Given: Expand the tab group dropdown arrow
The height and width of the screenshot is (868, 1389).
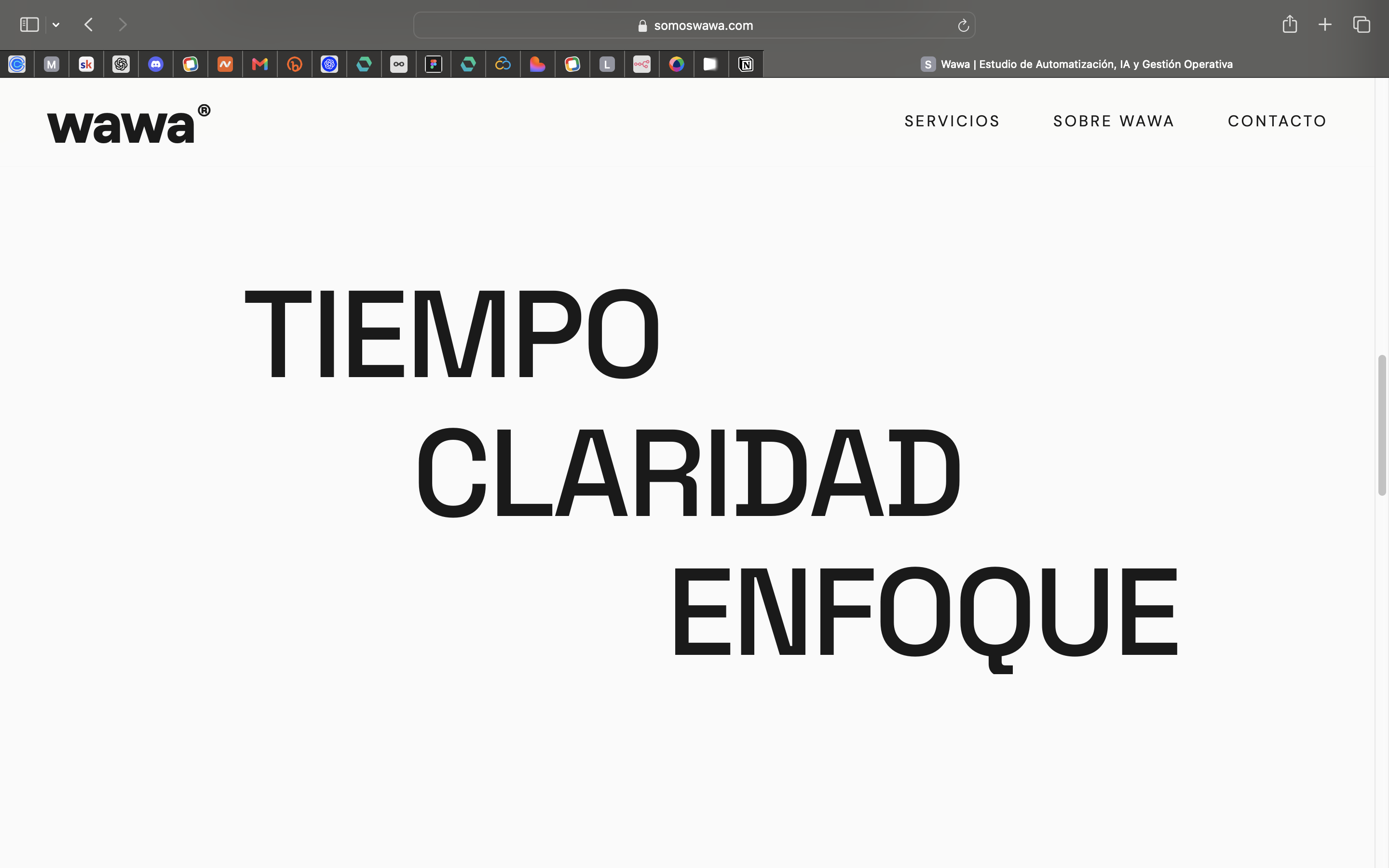Looking at the screenshot, I should [55, 25].
